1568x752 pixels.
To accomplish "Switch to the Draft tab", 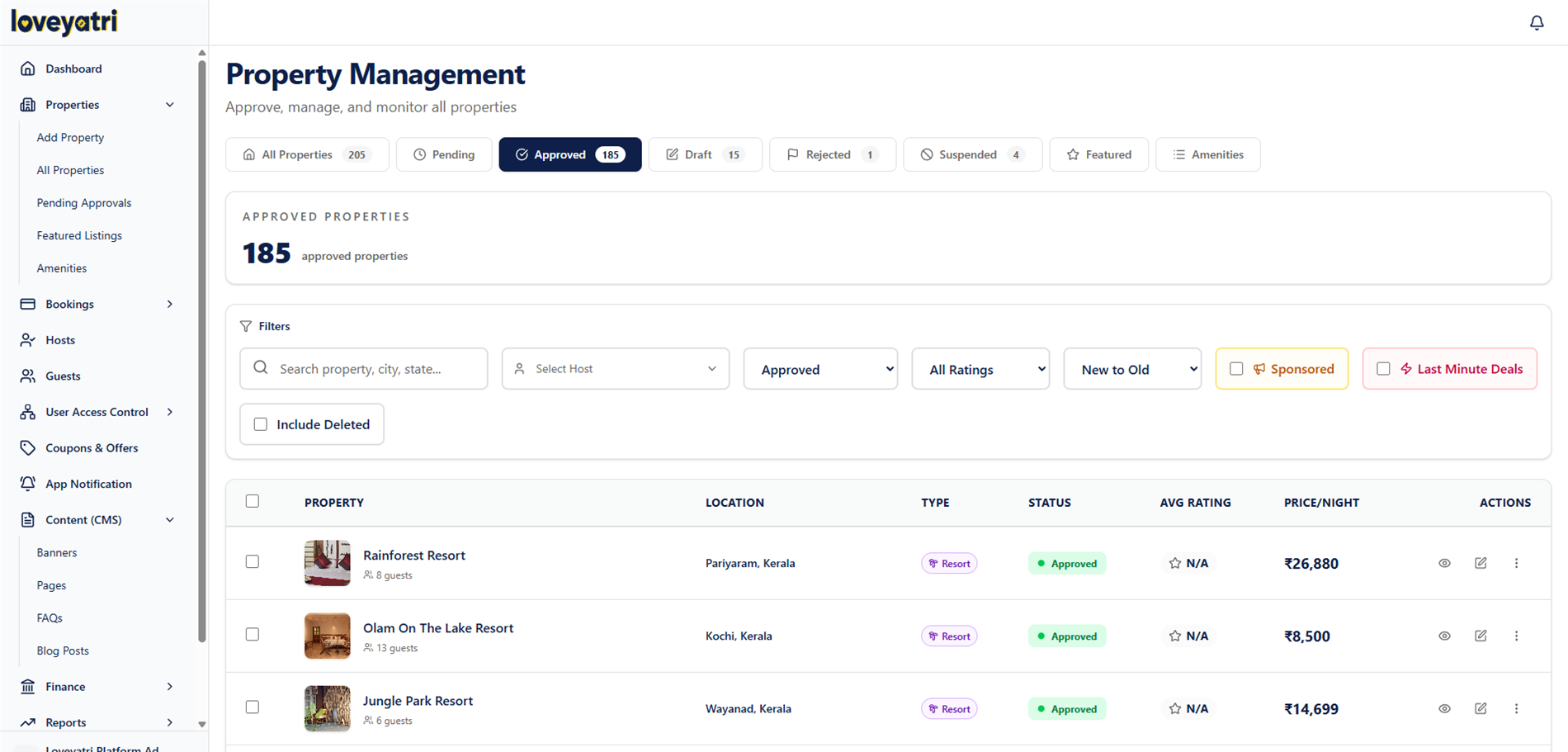I will pos(706,154).
